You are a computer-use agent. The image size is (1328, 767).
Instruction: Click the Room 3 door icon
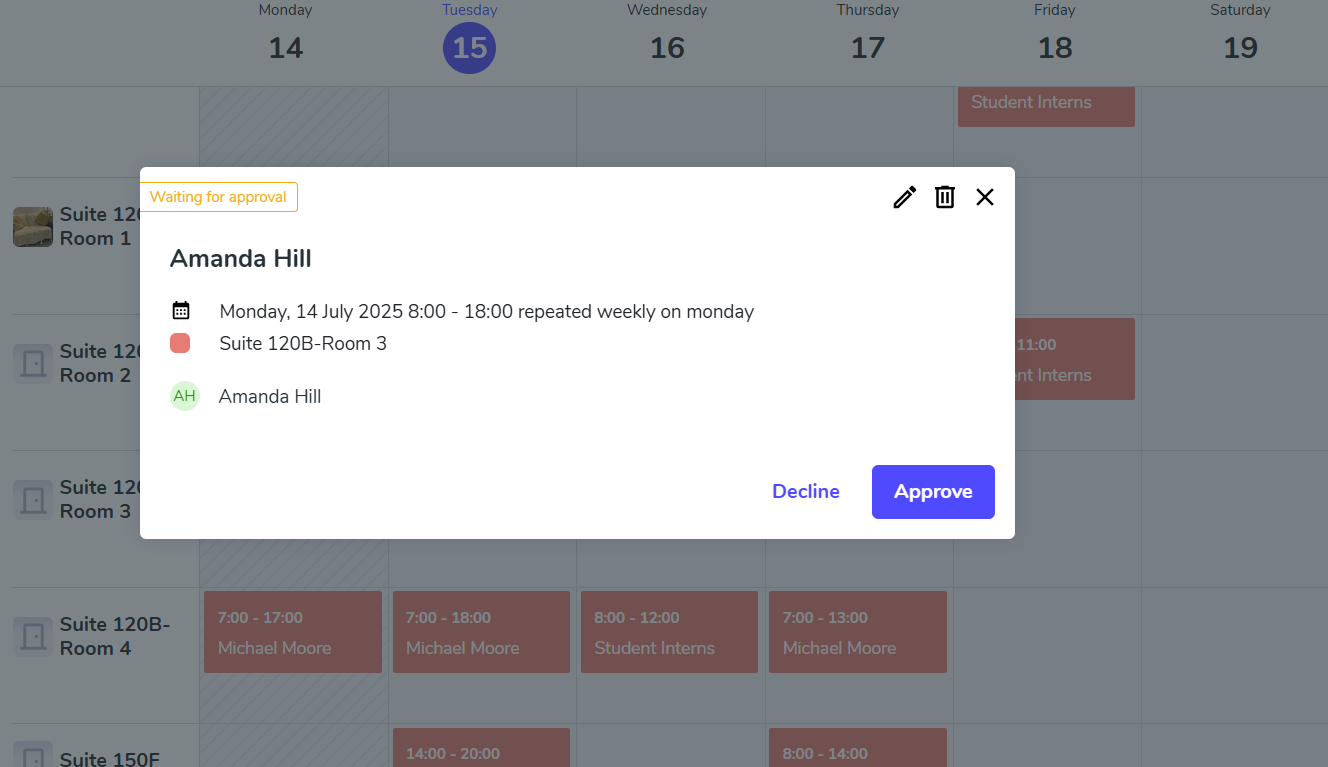[x=33, y=499]
